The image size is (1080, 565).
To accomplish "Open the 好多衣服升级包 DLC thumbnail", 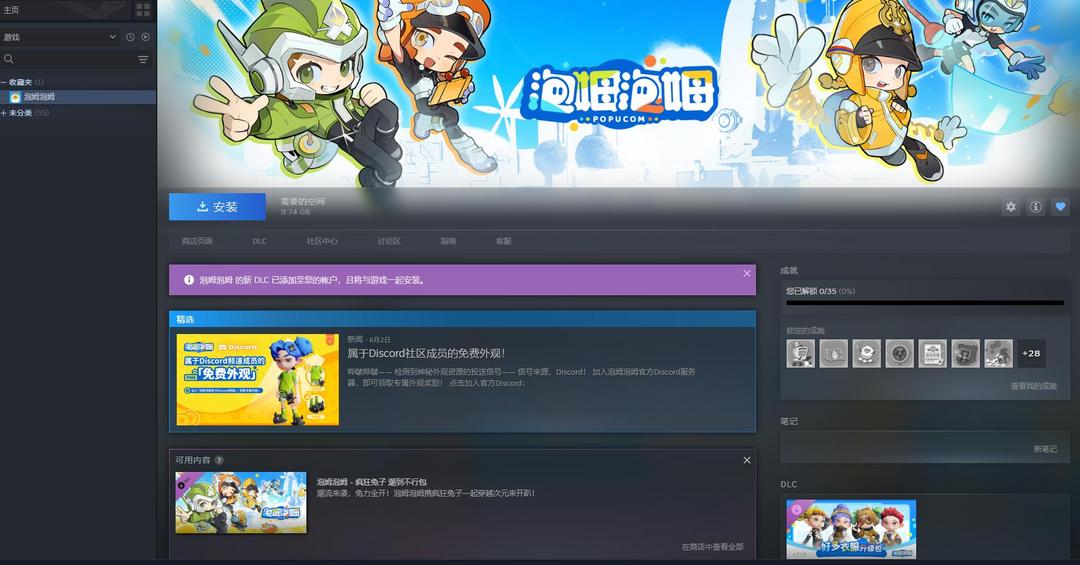I will (x=851, y=529).
